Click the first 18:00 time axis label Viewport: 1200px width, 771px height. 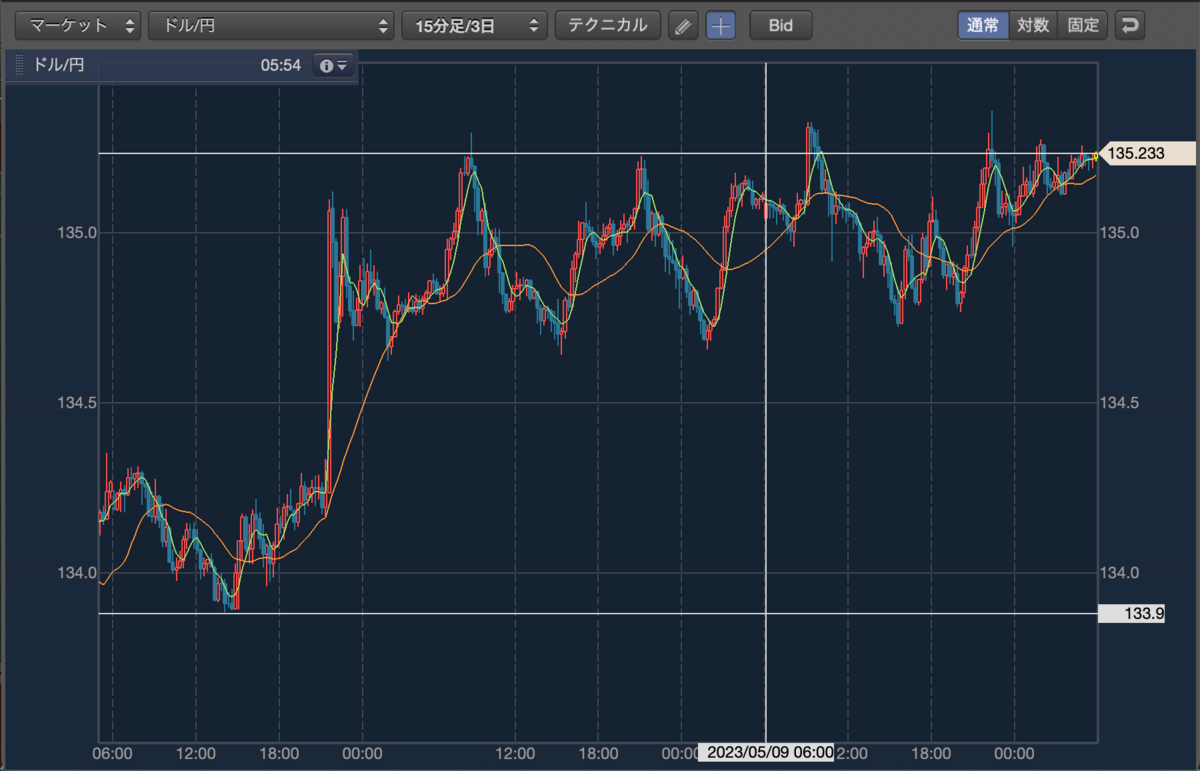pyautogui.click(x=279, y=752)
